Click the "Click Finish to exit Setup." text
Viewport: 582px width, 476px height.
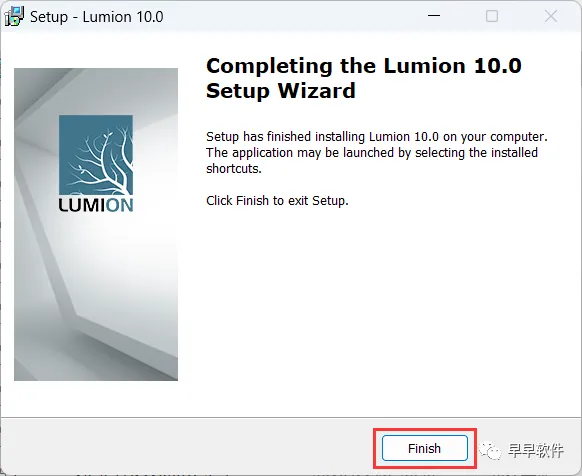tap(277, 200)
